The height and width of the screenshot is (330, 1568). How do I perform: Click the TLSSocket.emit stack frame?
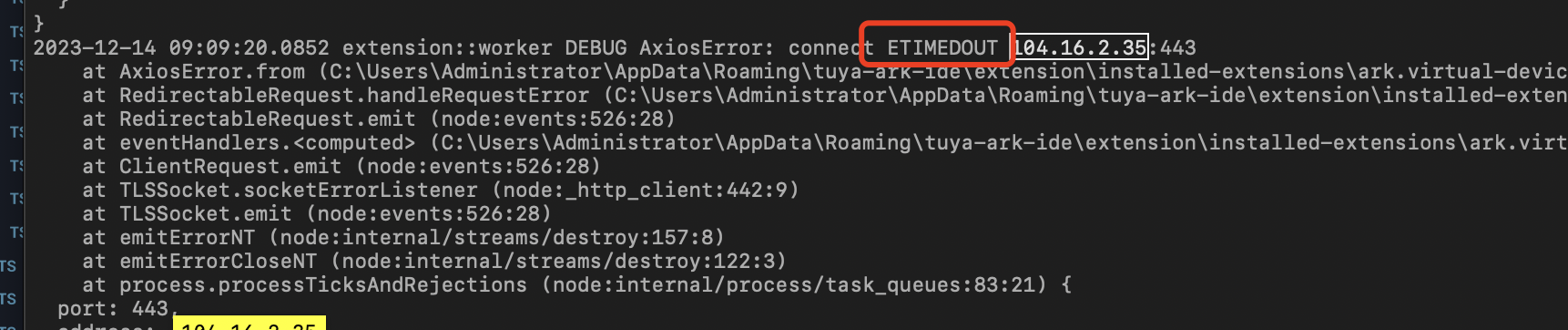(x=206, y=213)
